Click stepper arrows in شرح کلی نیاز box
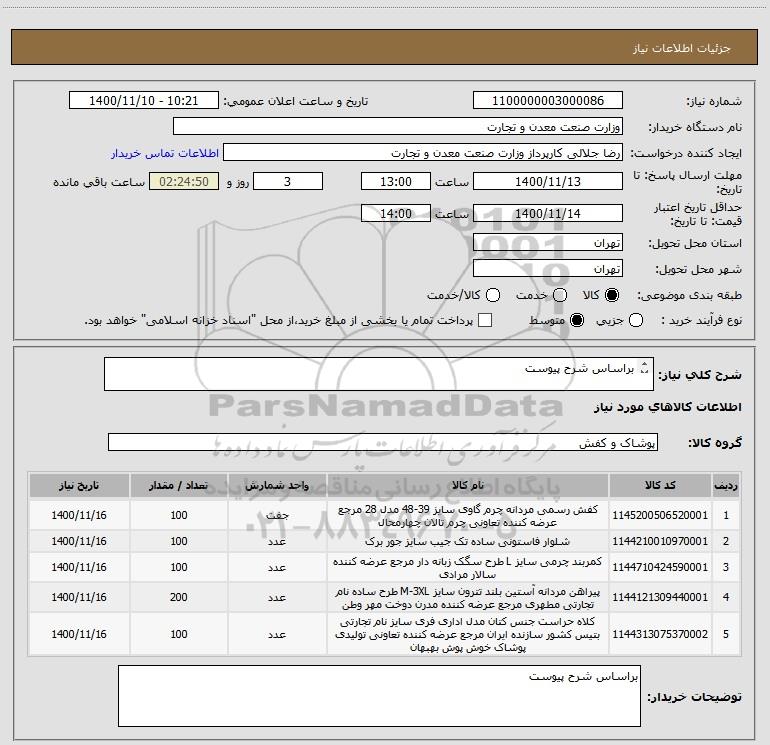770x745 pixels. [645, 368]
